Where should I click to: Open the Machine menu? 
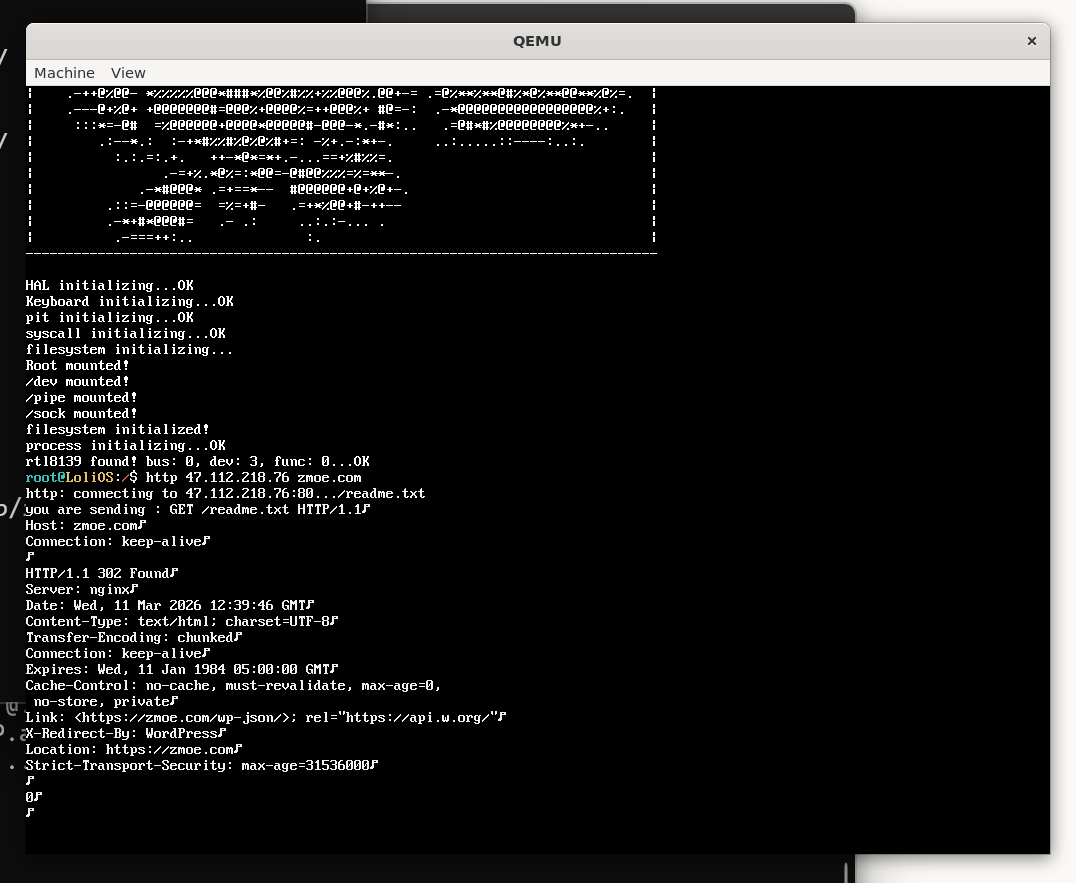coord(64,73)
